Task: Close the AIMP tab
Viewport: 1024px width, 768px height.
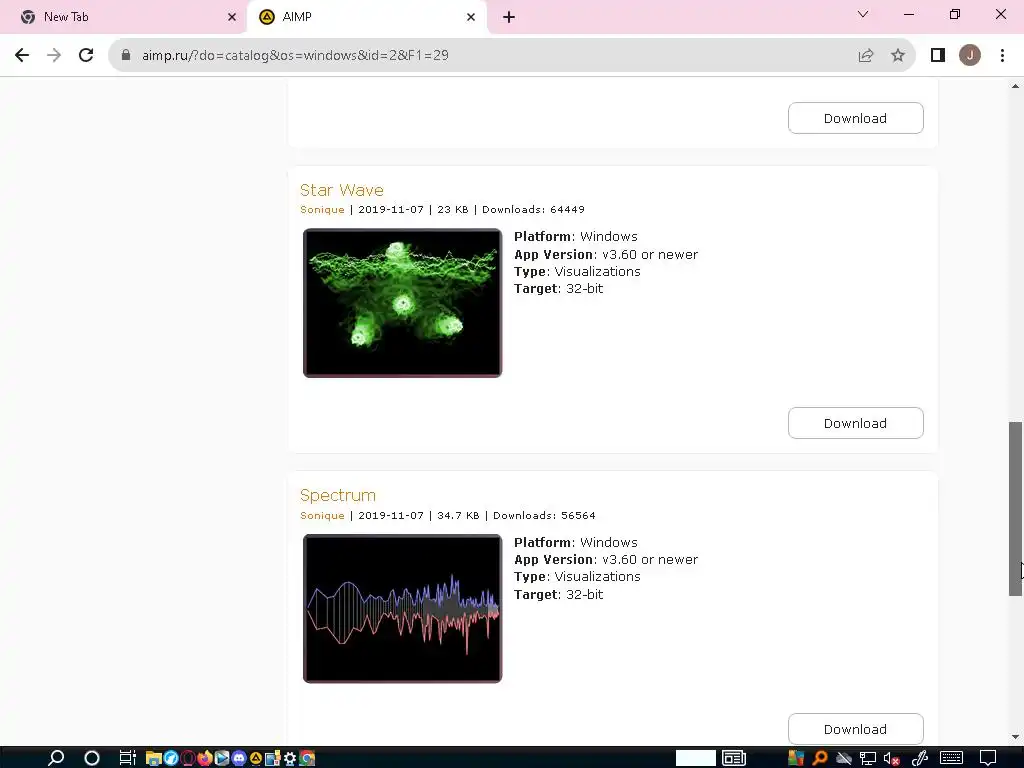Action: coord(471,17)
